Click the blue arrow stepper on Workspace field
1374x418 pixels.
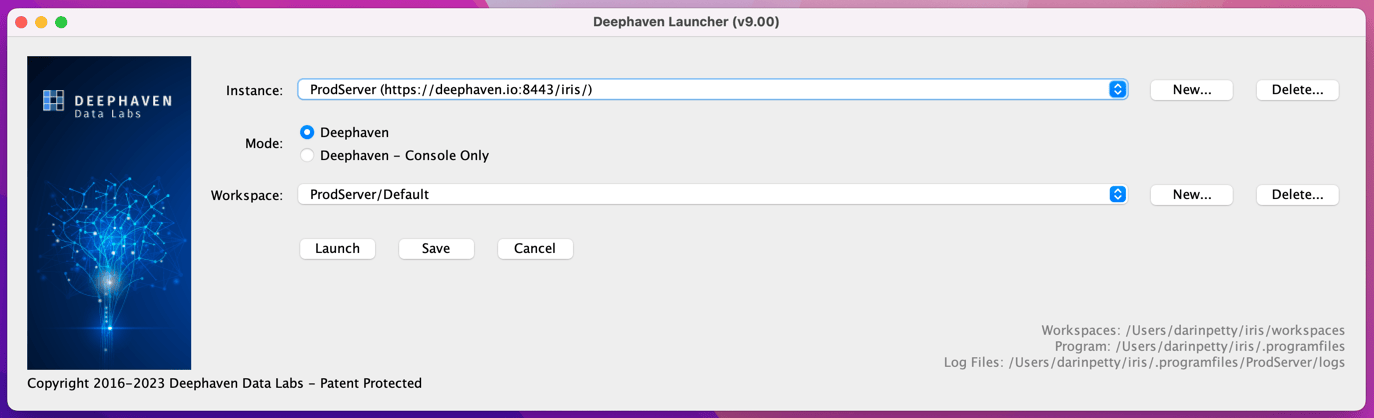click(1117, 195)
